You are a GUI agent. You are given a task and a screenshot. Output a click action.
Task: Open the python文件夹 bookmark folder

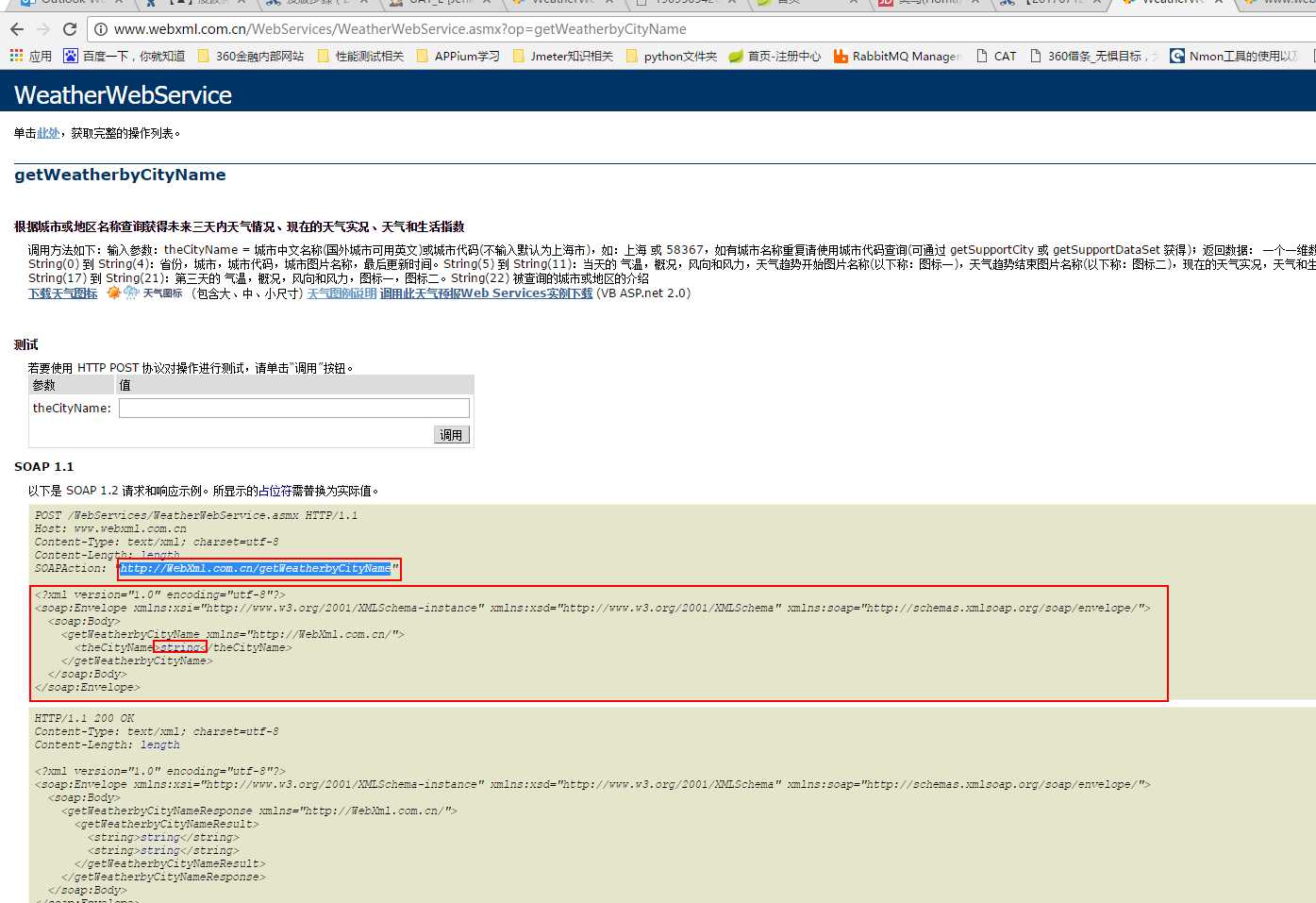tap(671, 56)
